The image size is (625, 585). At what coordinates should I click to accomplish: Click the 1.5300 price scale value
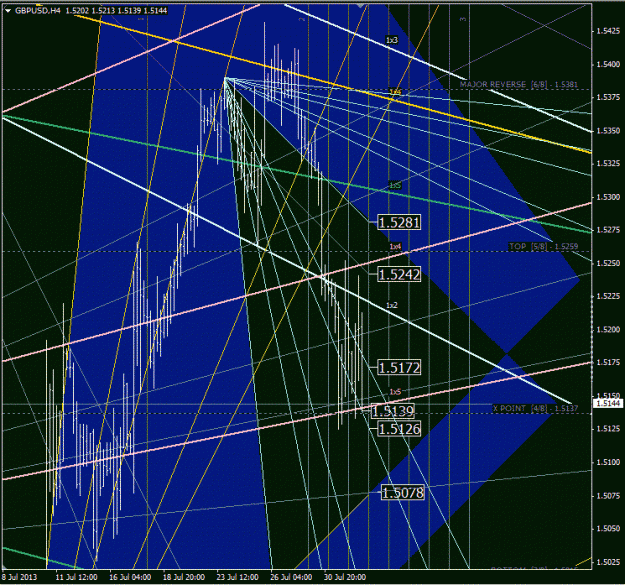pyautogui.click(x=608, y=197)
